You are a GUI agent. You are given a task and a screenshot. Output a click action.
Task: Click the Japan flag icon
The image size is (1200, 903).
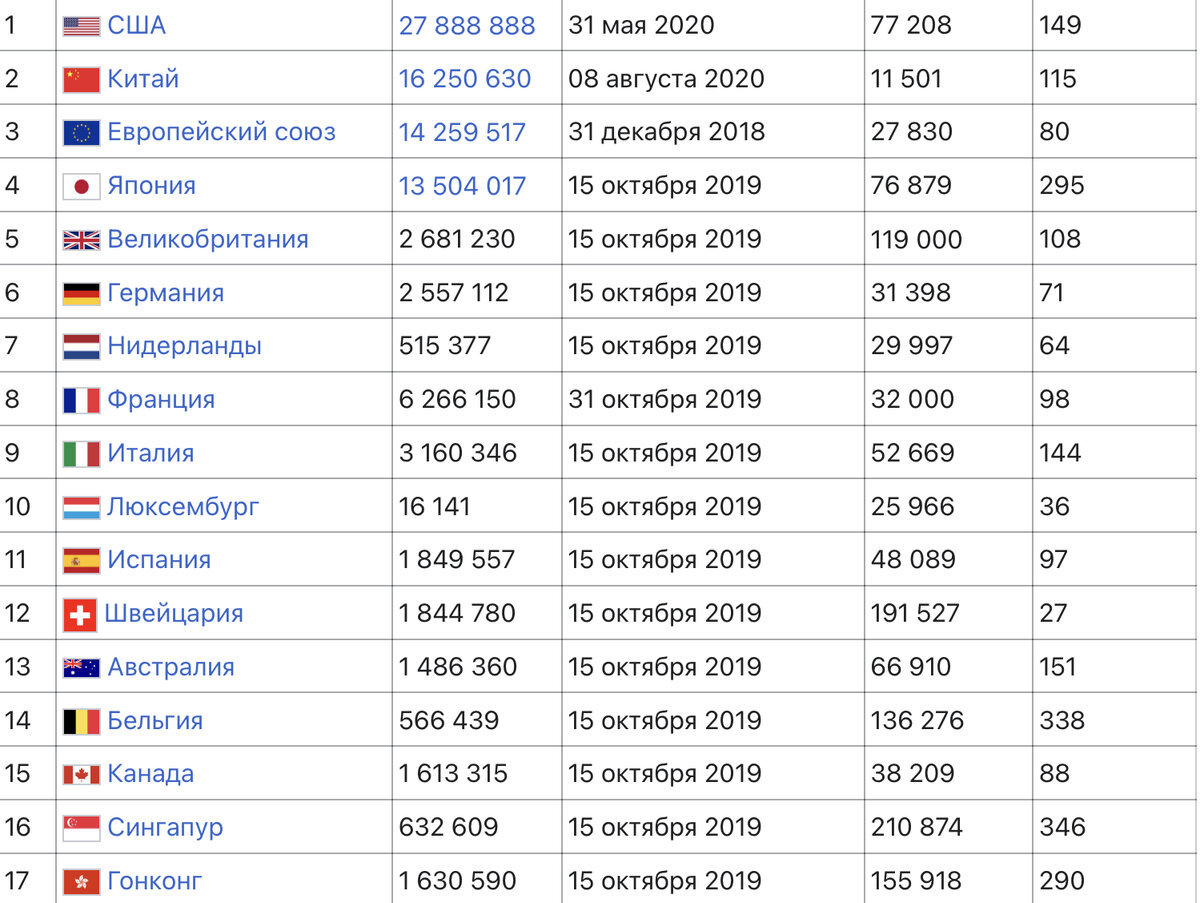[81, 186]
